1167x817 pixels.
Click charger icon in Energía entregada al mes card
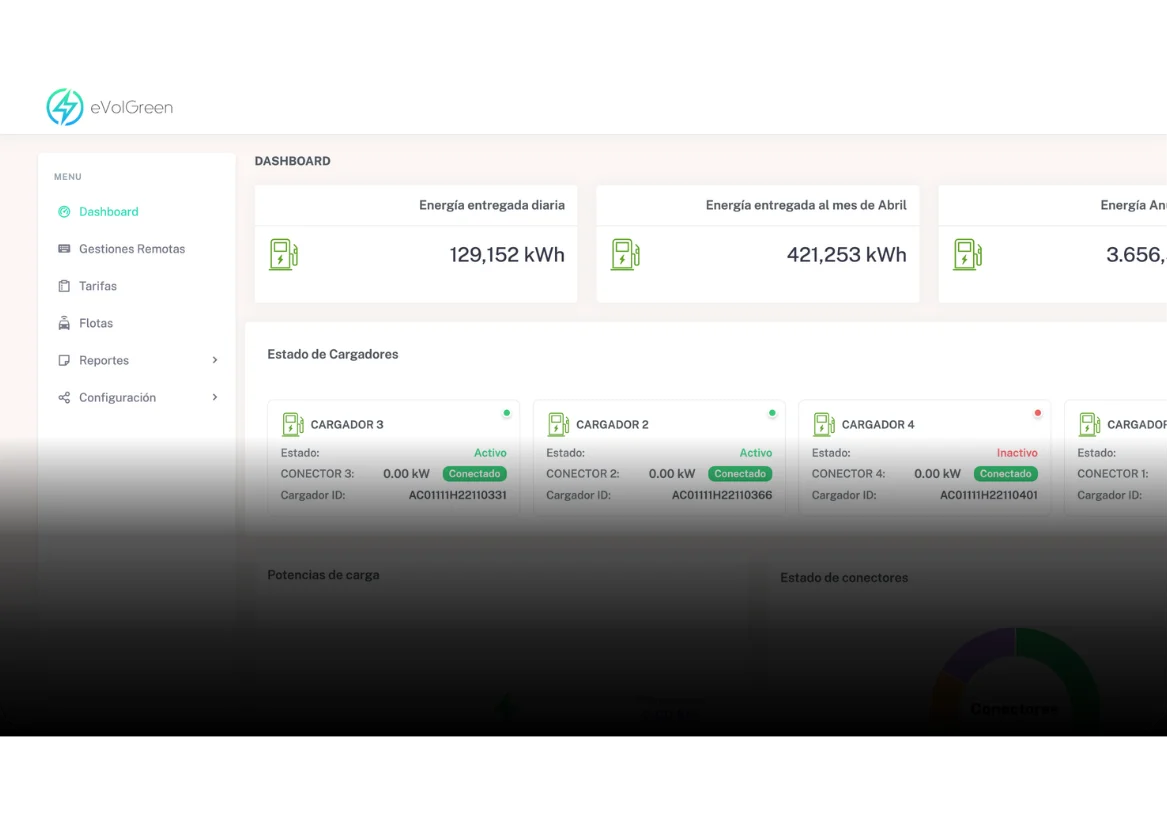point(625,254)
